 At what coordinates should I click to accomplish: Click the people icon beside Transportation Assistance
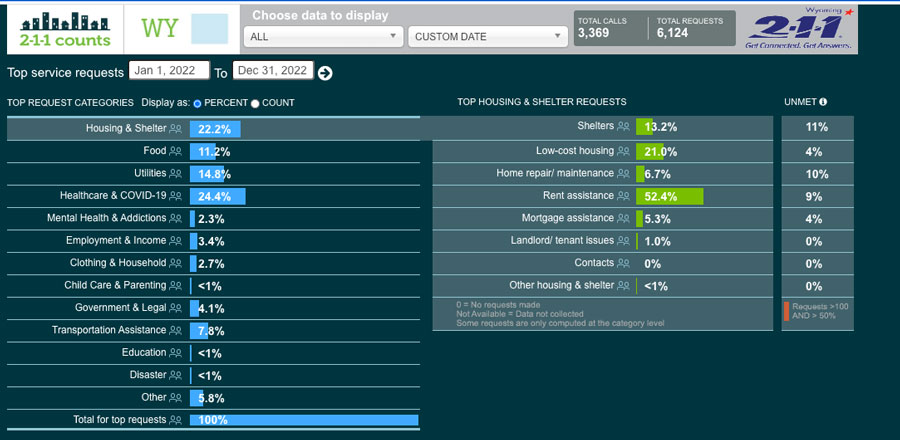click(x=176, y=331)
